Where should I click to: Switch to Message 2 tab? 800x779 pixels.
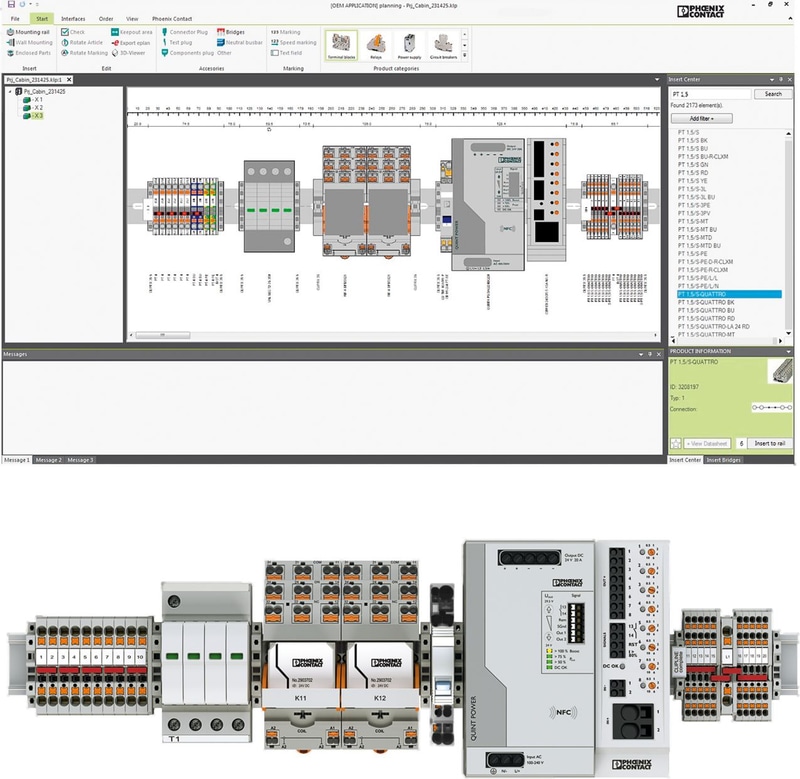point(48,460)
